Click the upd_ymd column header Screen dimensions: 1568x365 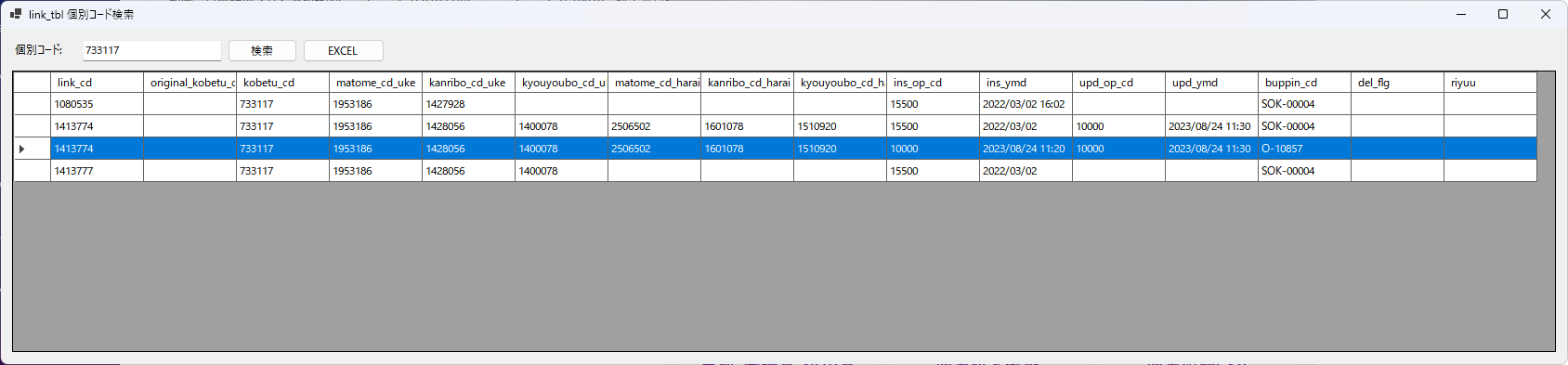pyautogui.click(x=1211, y=83)
